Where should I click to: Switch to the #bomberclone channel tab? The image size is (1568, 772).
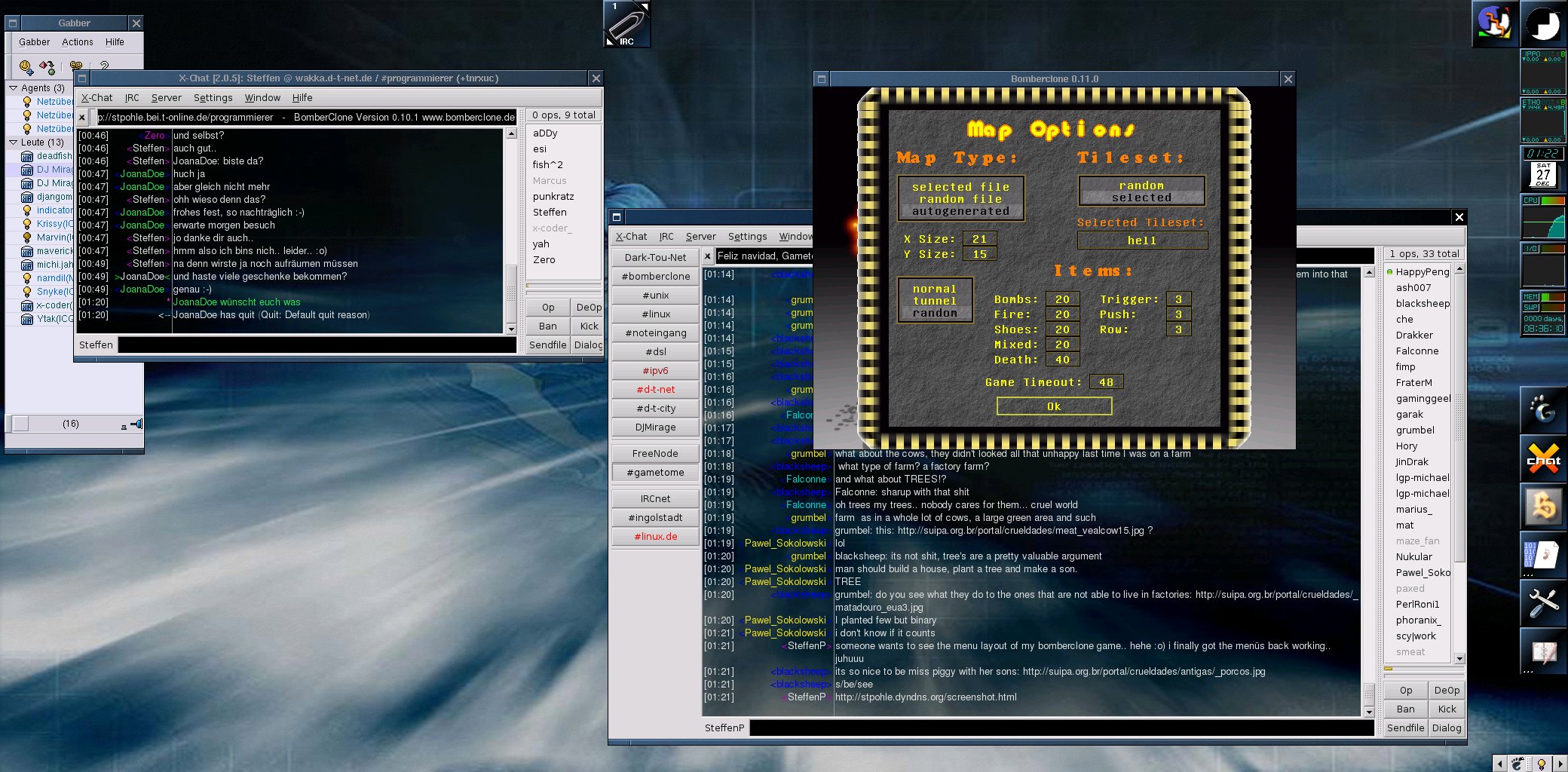tap(655, 277)
